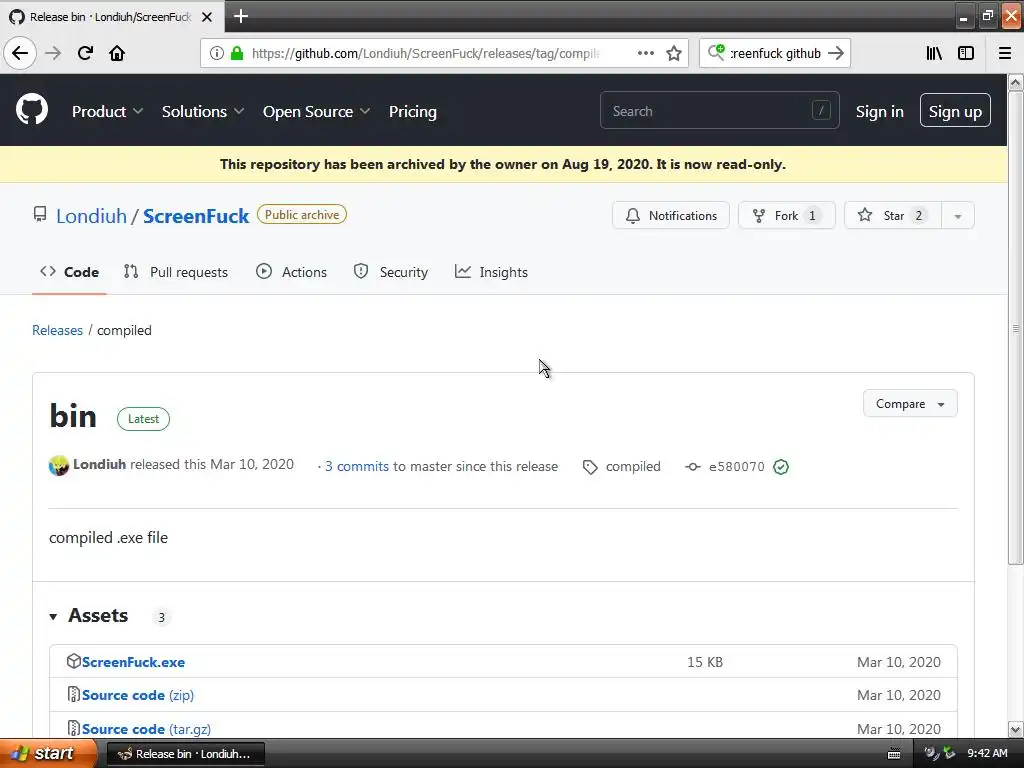Viewport: 1024px width, 768px height.
Task: Focus the GitHub Search field
Action: point(719,110)
